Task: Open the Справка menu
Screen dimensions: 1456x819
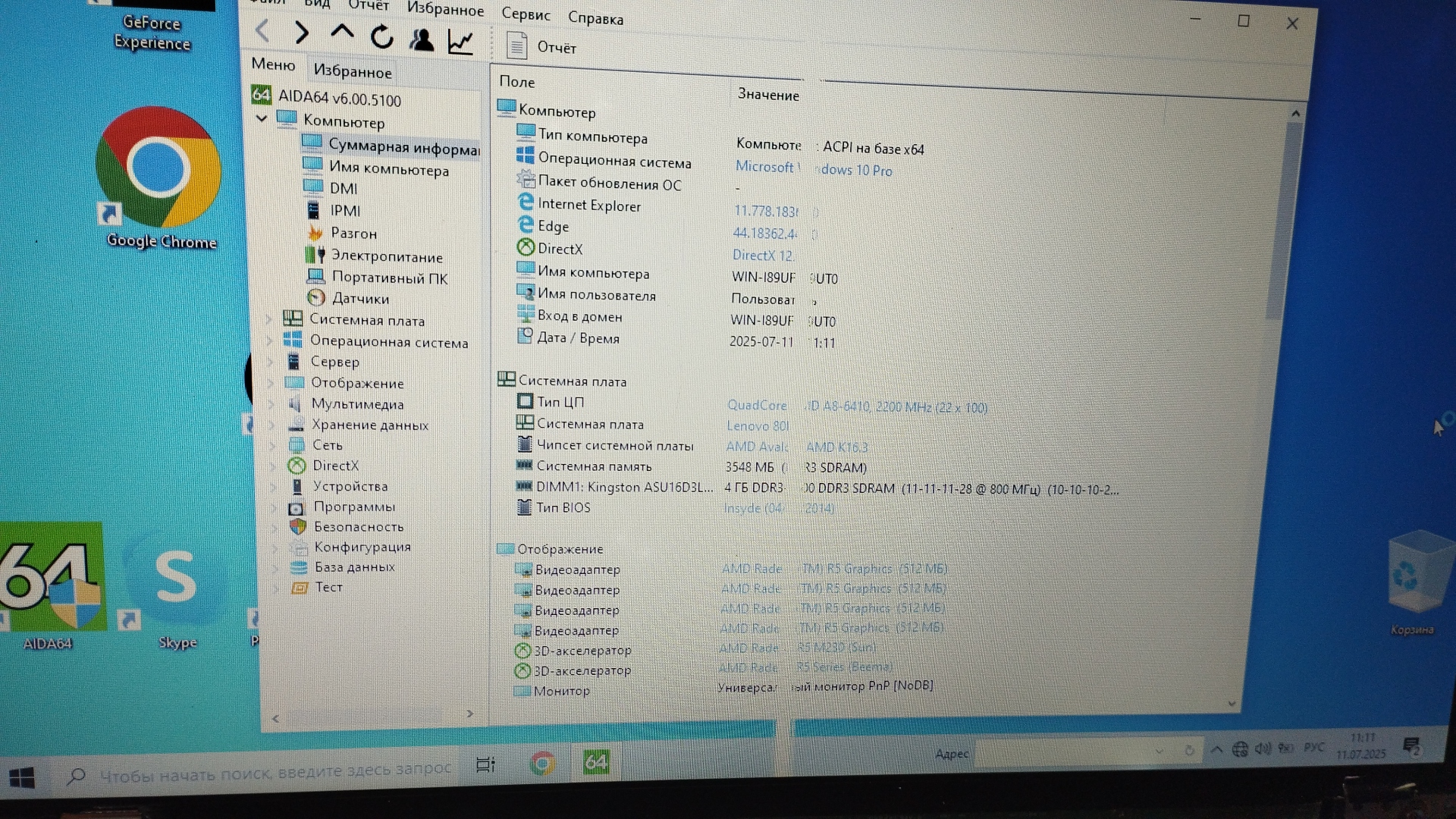Action: point(595,18)
